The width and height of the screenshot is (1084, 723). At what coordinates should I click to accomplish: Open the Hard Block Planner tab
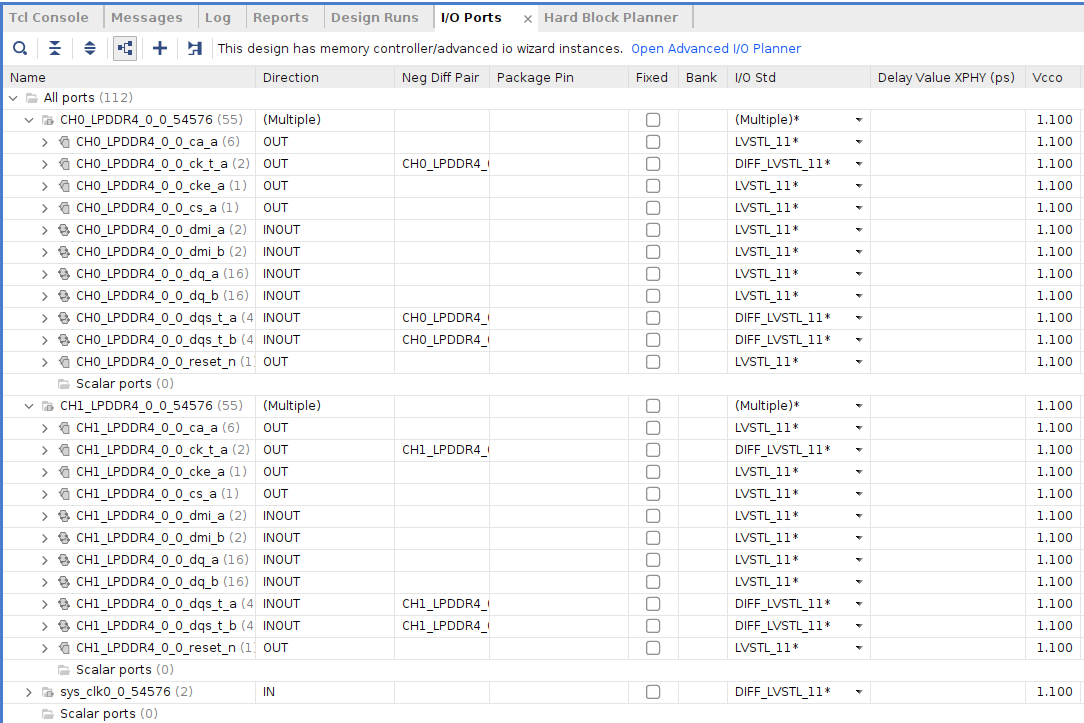click(613, 16)
